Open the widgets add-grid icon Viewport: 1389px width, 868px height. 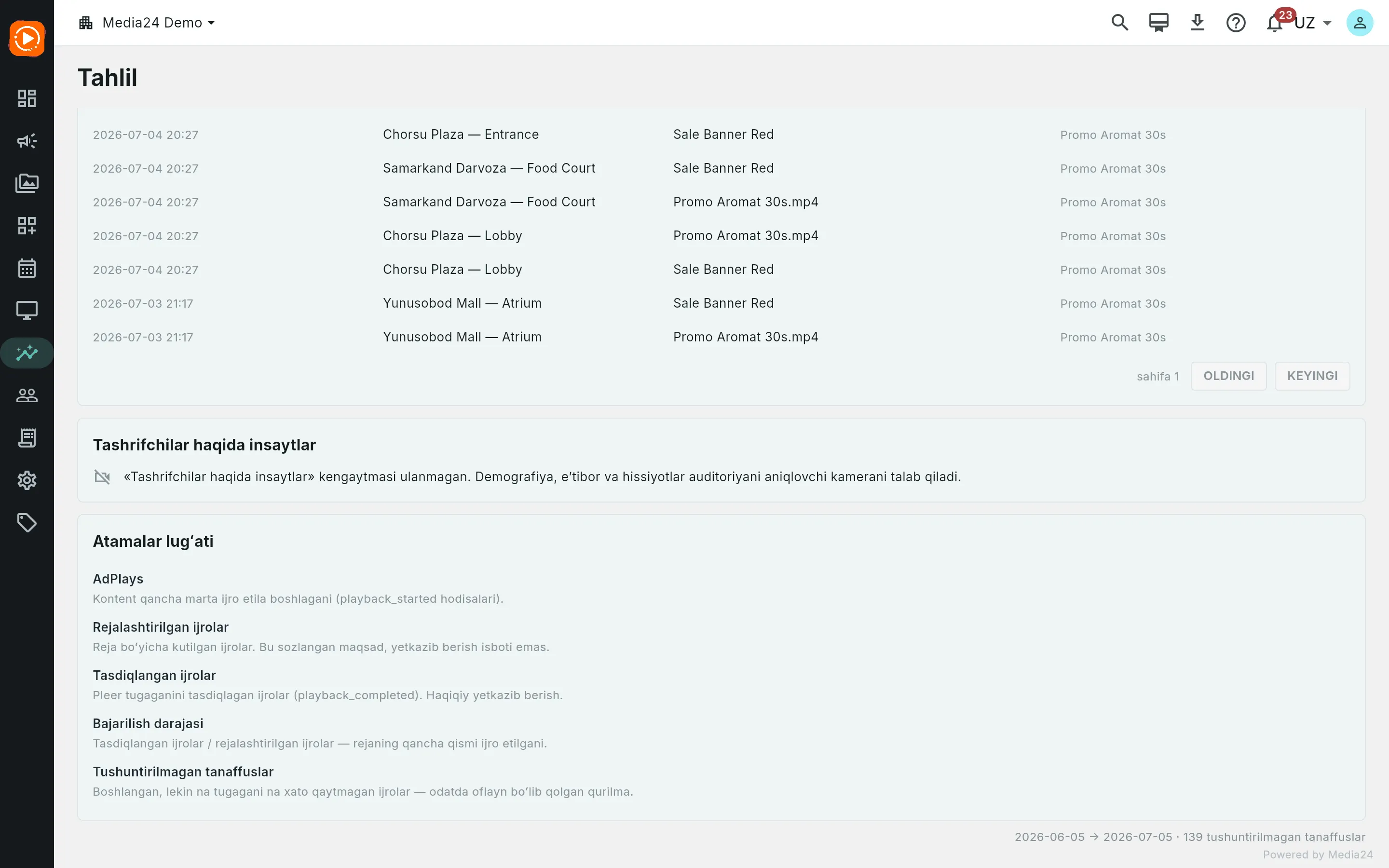27,226
